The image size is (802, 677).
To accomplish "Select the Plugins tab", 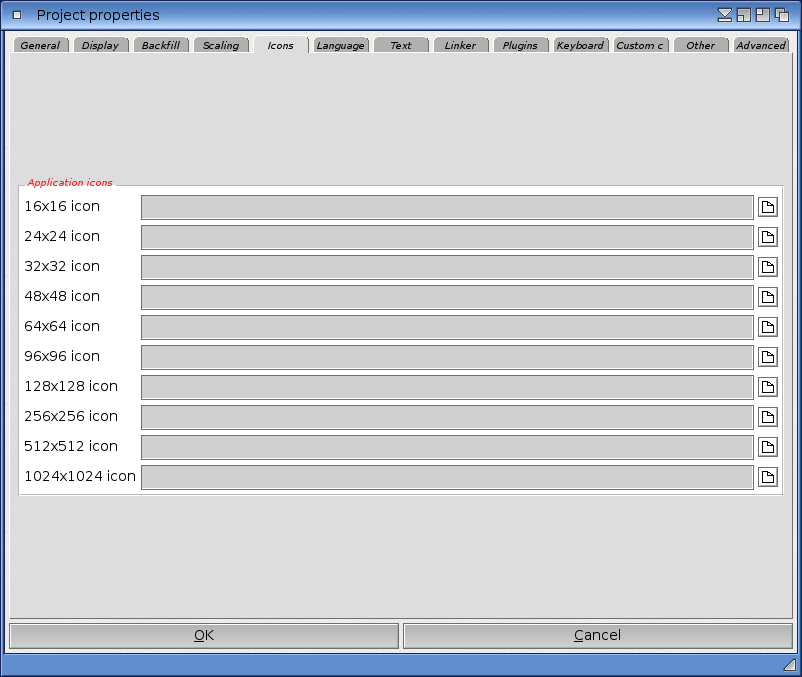I will (x=520, y=45).
